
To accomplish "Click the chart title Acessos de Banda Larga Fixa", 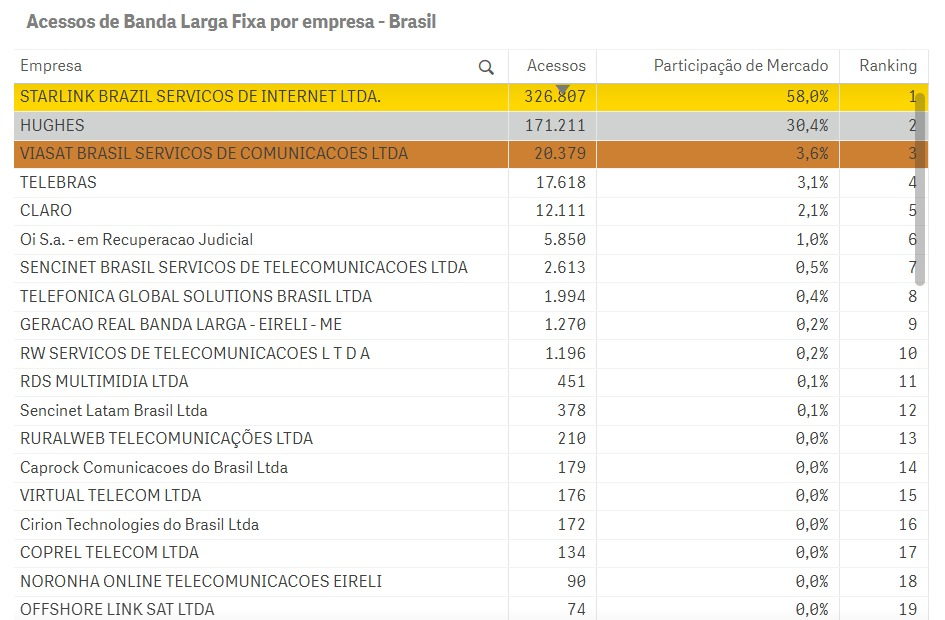I will click(x=230, y=22).
